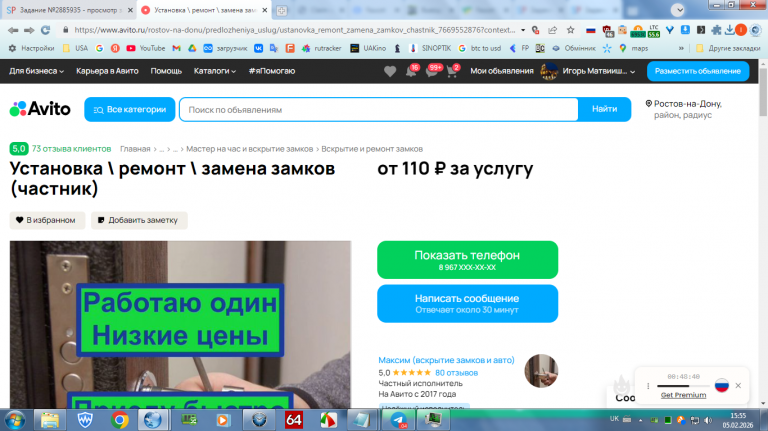Open the Windows Start menu

[15, 420]
